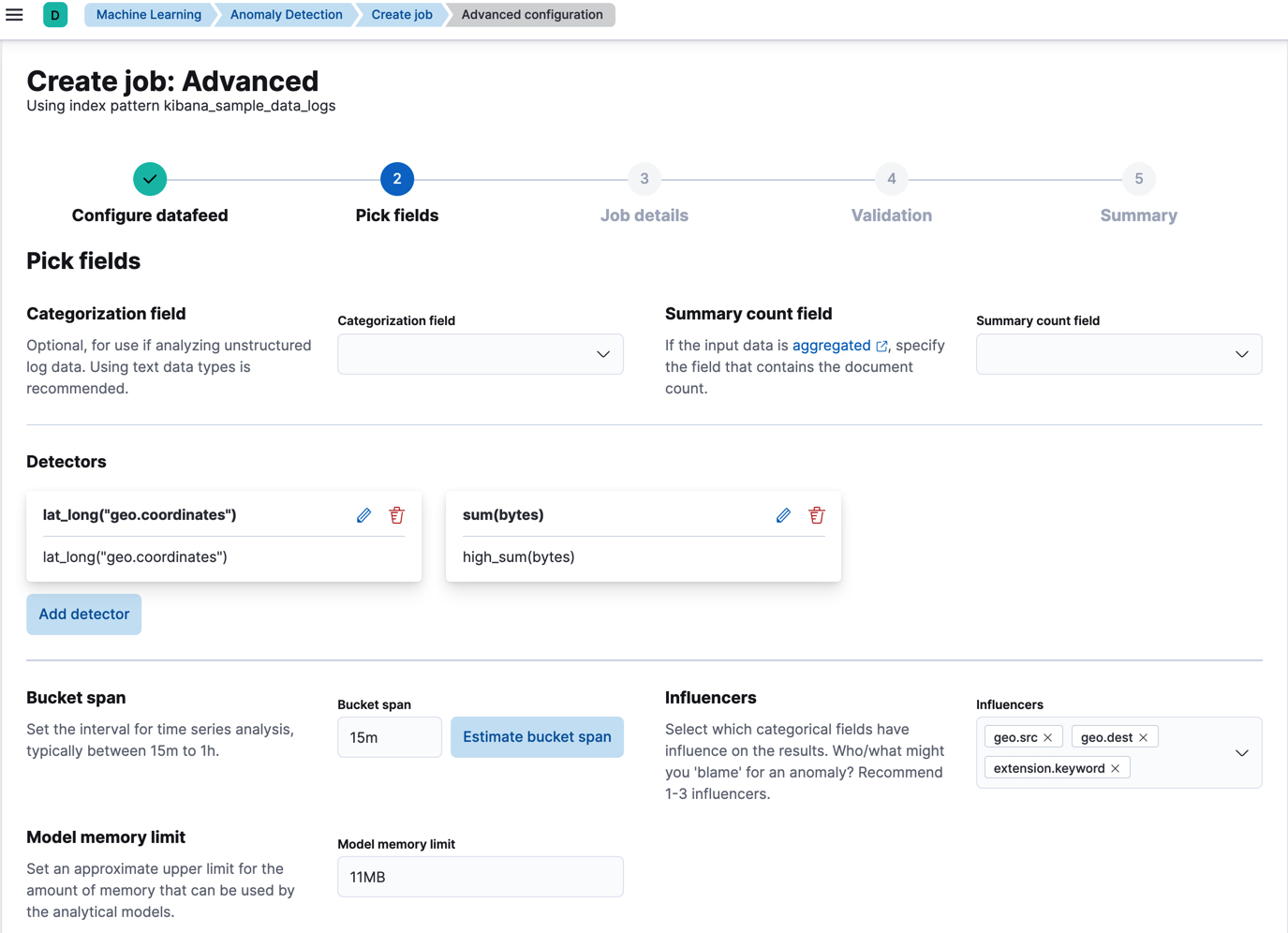Open the Categorization field dropdown

[602, 353]
